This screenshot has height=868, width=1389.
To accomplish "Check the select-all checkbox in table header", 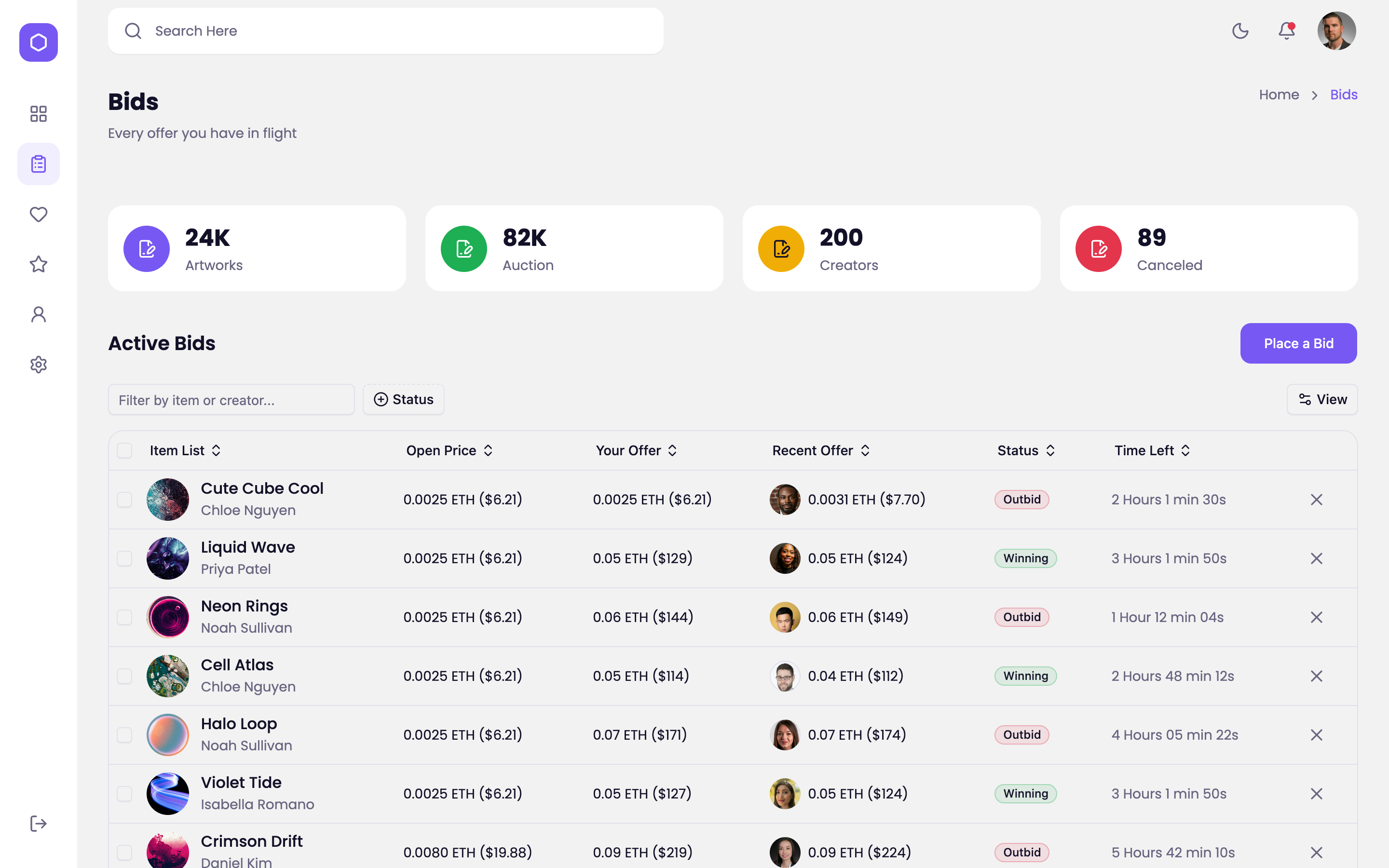I will pyautogui.click(x=124, y=451).
